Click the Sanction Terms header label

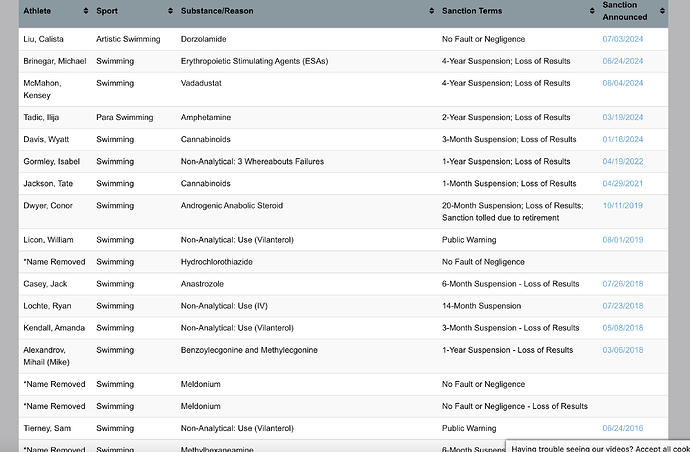pos(472,11)
